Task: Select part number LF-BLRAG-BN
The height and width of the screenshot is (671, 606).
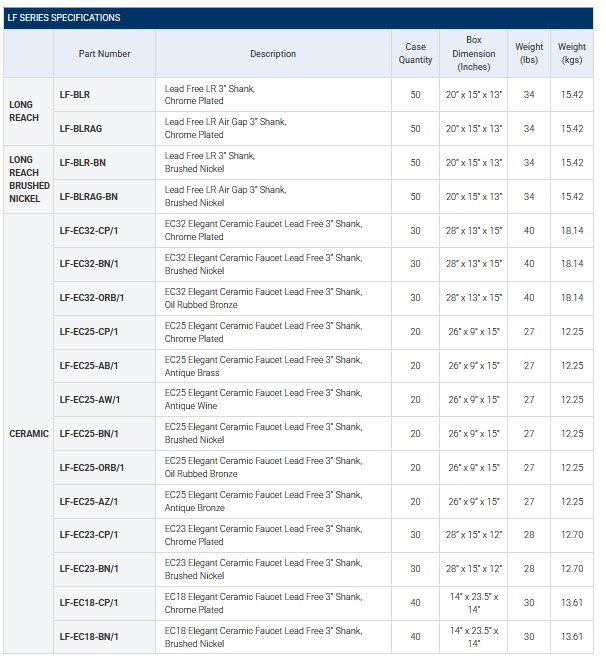Action: coord(88,197)
